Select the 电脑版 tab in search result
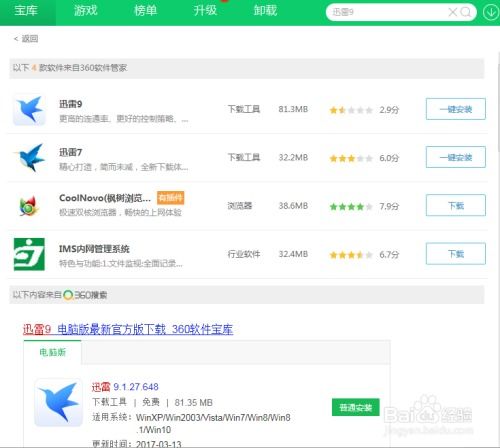Screen dimensions: 500x448 click(52, 352)
